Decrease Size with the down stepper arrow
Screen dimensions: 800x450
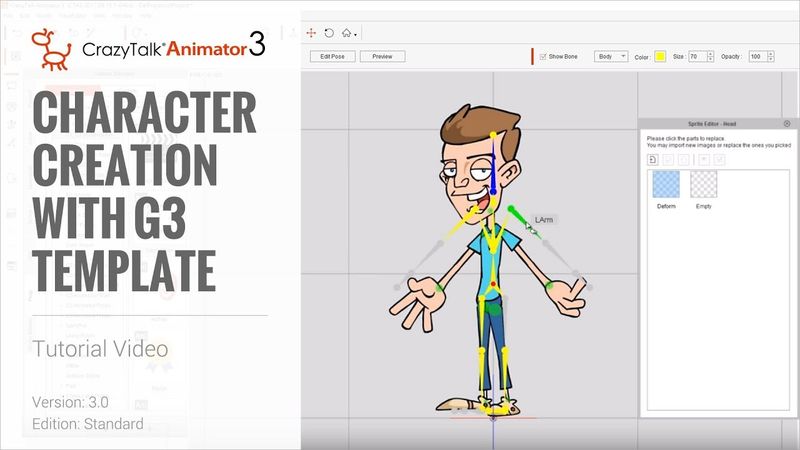(x=711, y=60)
